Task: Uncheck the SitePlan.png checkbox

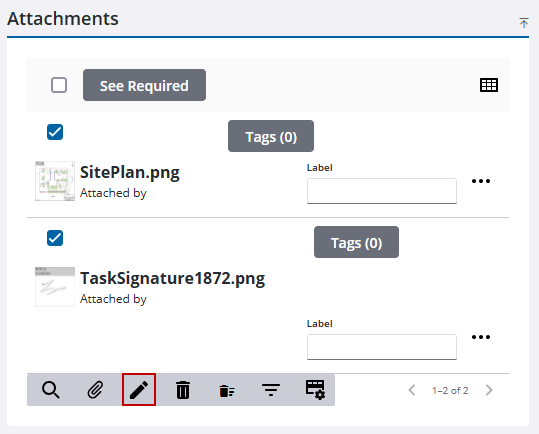Action: tap(55, 132)
